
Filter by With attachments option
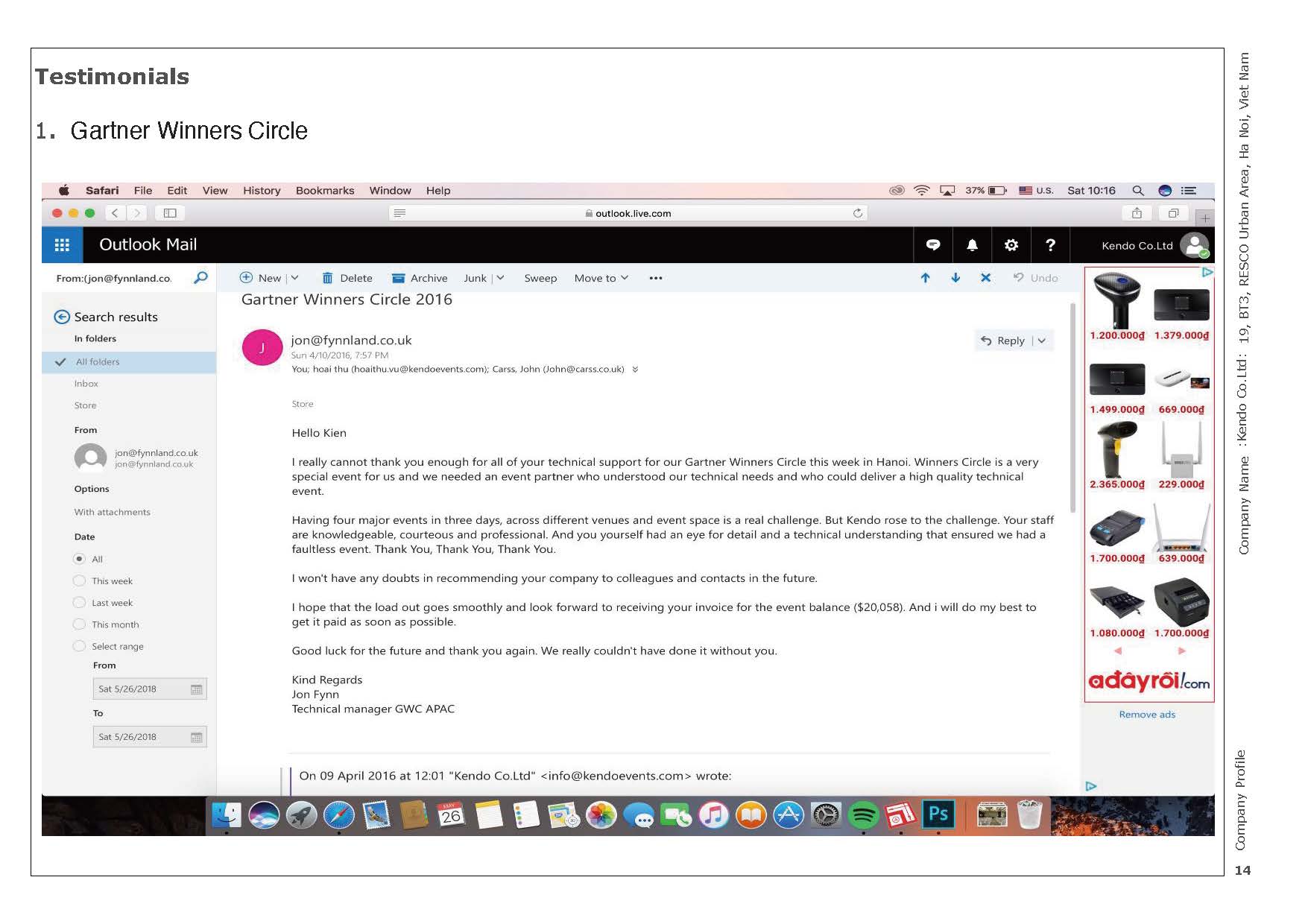coord(113,512)
